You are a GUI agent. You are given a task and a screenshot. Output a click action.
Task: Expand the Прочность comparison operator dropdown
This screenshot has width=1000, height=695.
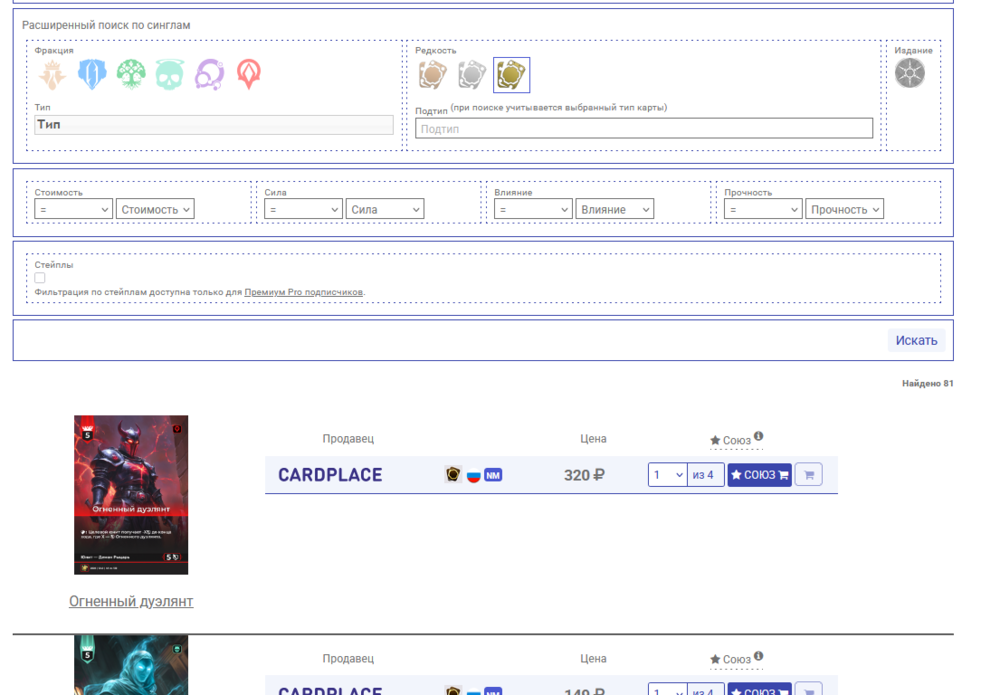(763, 209)
